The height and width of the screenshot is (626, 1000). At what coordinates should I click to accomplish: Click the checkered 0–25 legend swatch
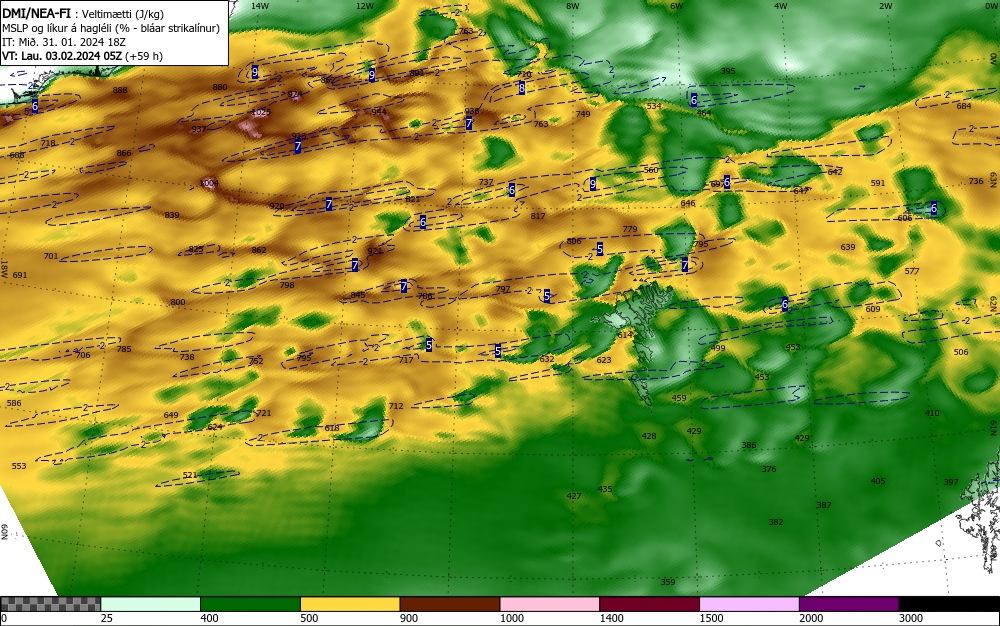[50, 604]
